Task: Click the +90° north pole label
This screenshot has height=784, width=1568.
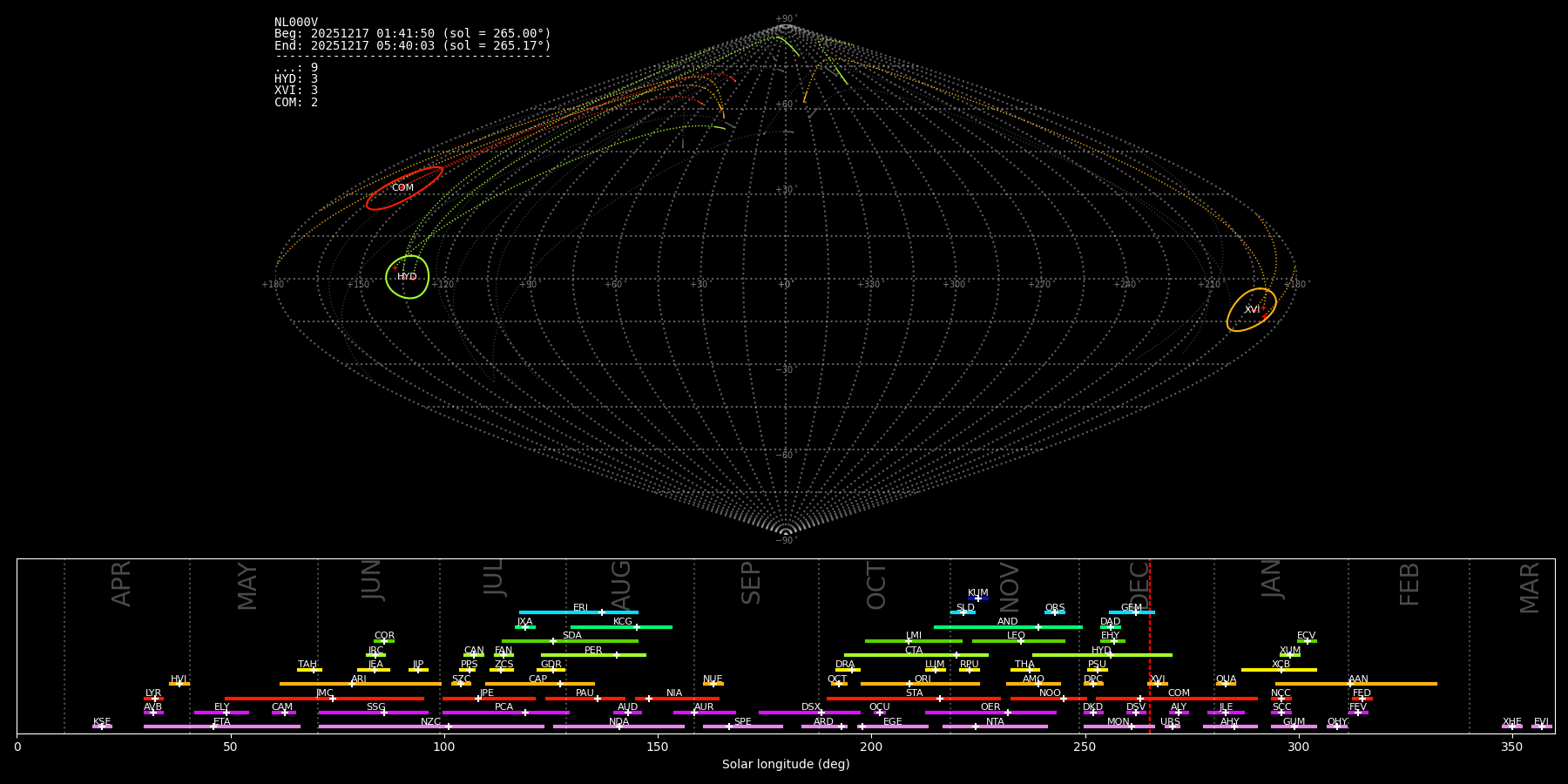Action: click(785, 19)
